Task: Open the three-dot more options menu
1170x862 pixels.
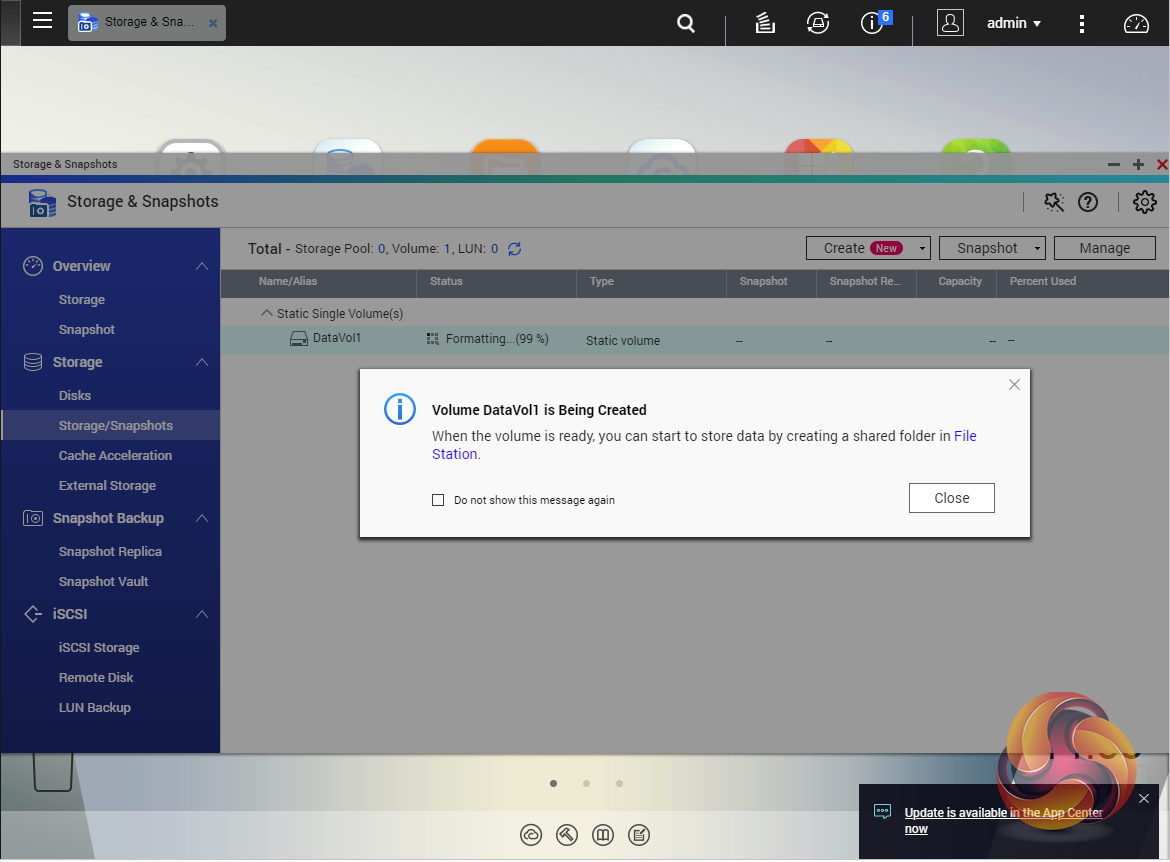Action: [1081, 24]
